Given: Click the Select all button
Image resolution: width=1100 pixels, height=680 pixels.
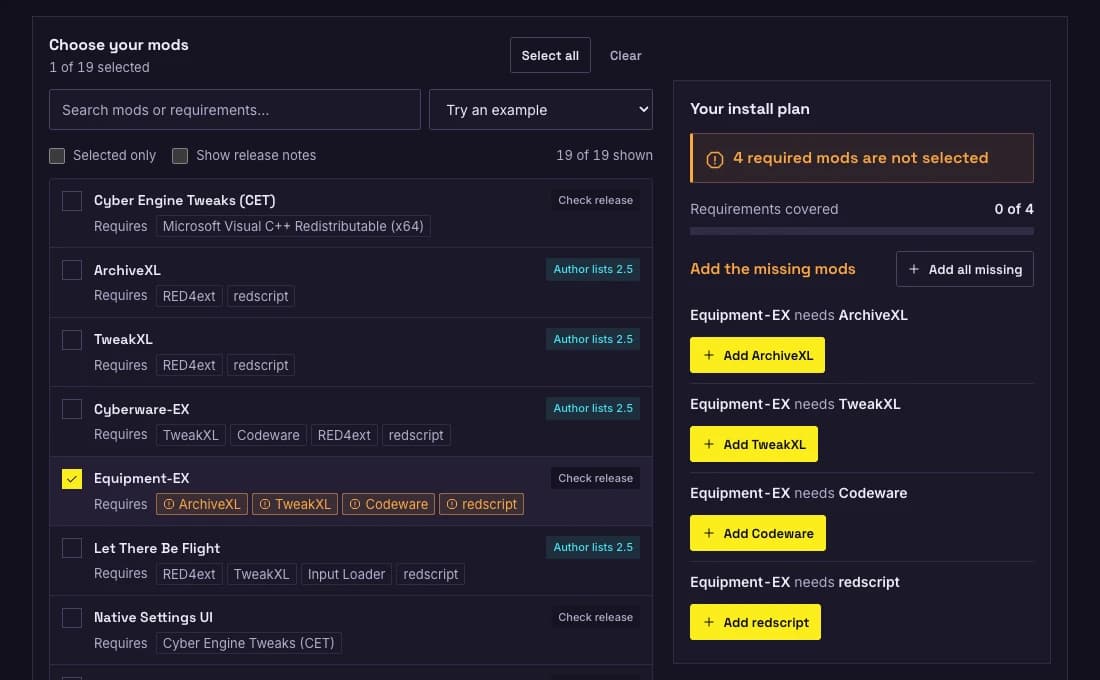Looking at the screenshot, I should [550, 55].
